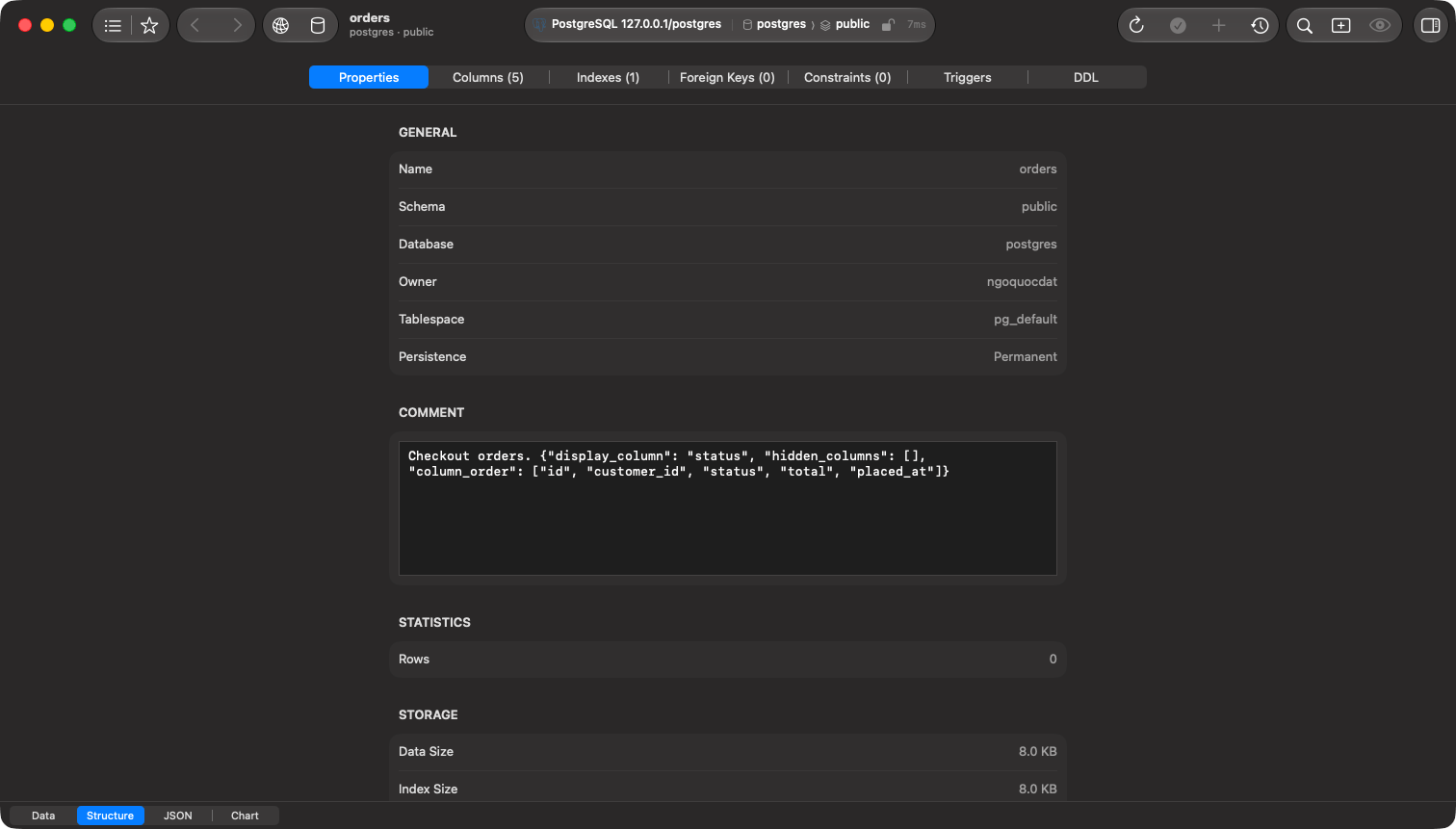This screenshot has height=829, width=1456.
Task: Select the Properties tab
Action: click(369, 77)
